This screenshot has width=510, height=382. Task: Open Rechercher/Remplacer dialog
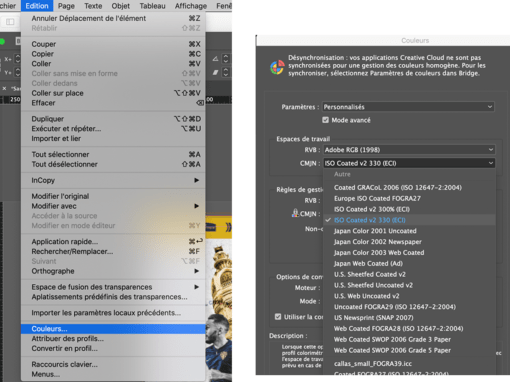coord(113,251)
